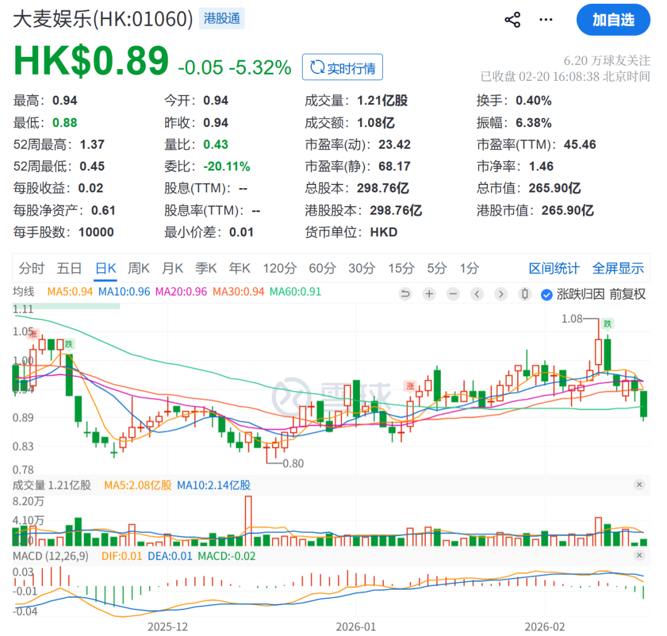Image resolution: width=667 pixels, height=636 pixels.
Task: Close the MACD indicator panel
Action: (640, 555)
